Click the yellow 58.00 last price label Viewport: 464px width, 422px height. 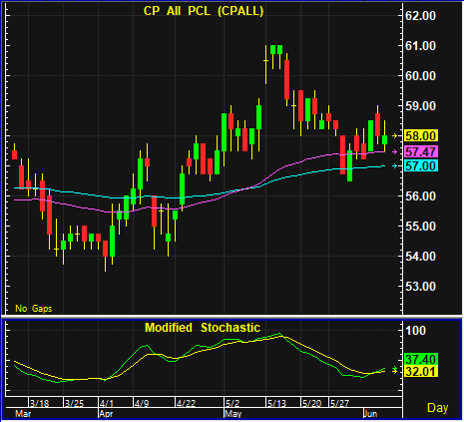[421, 136]
